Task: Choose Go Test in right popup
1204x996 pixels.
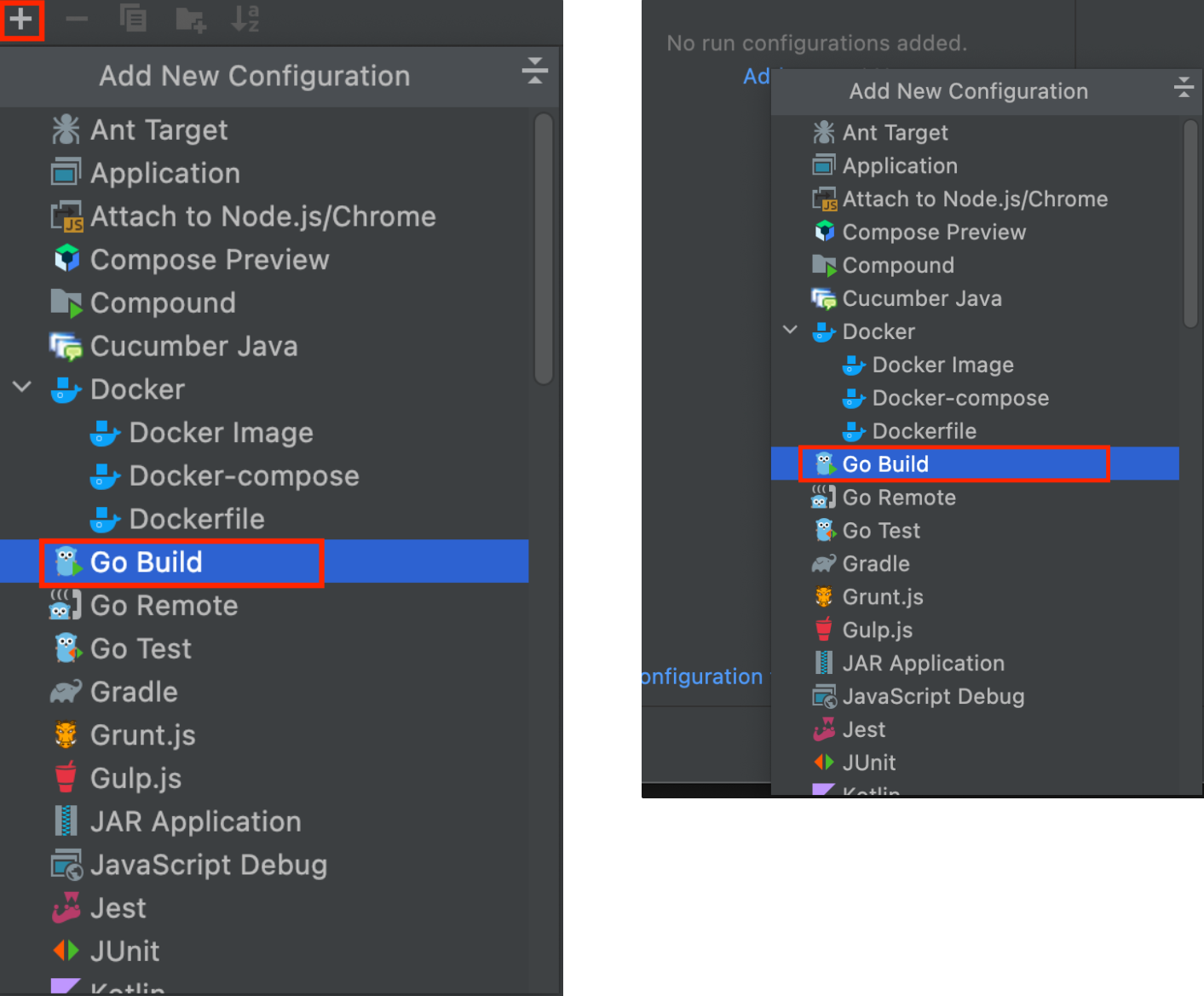Action: (x=975, y=531)
